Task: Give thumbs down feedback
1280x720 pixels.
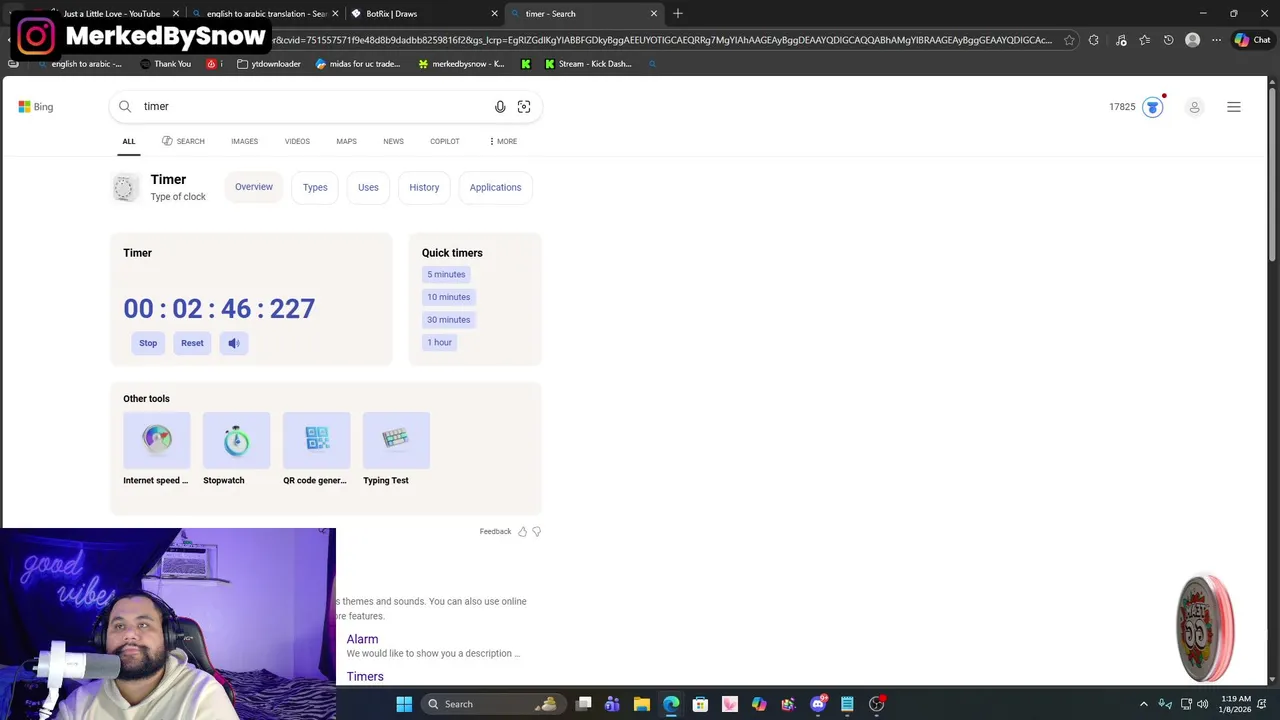Action: click(537, 532)
